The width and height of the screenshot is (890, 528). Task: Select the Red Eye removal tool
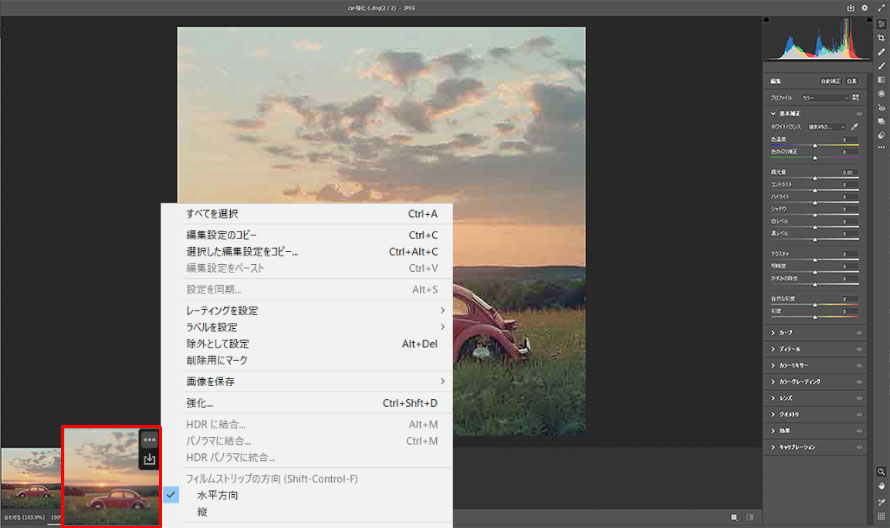pyautogui.click(x=881, y=108)
